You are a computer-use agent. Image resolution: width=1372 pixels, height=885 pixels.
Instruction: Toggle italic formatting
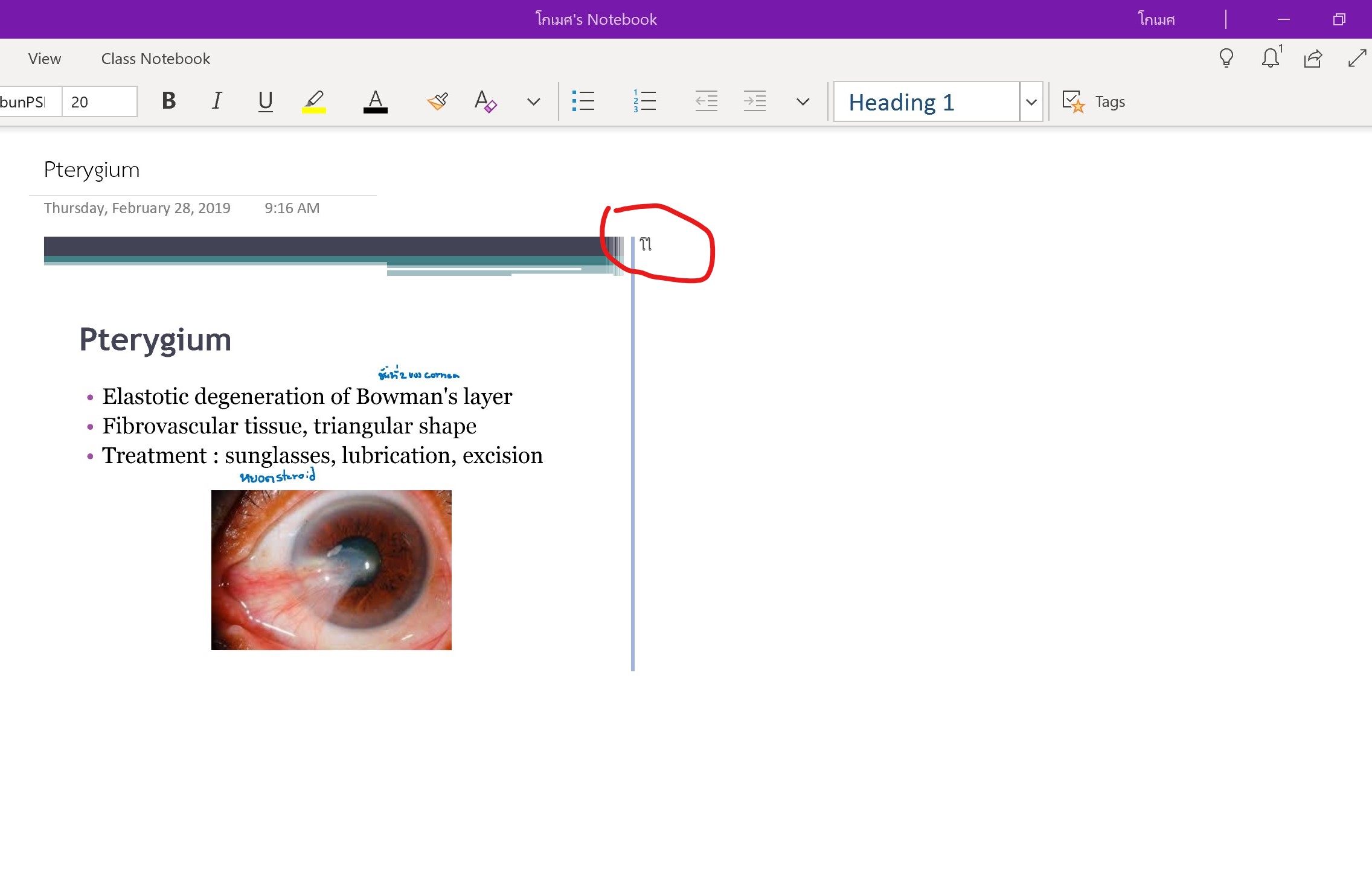coord(217,101)
